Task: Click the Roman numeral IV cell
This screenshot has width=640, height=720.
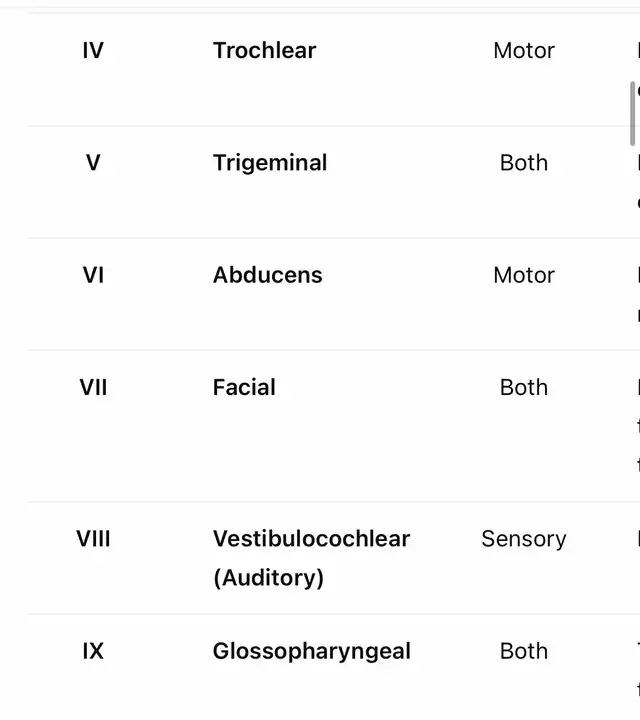Action: point(93,51)
